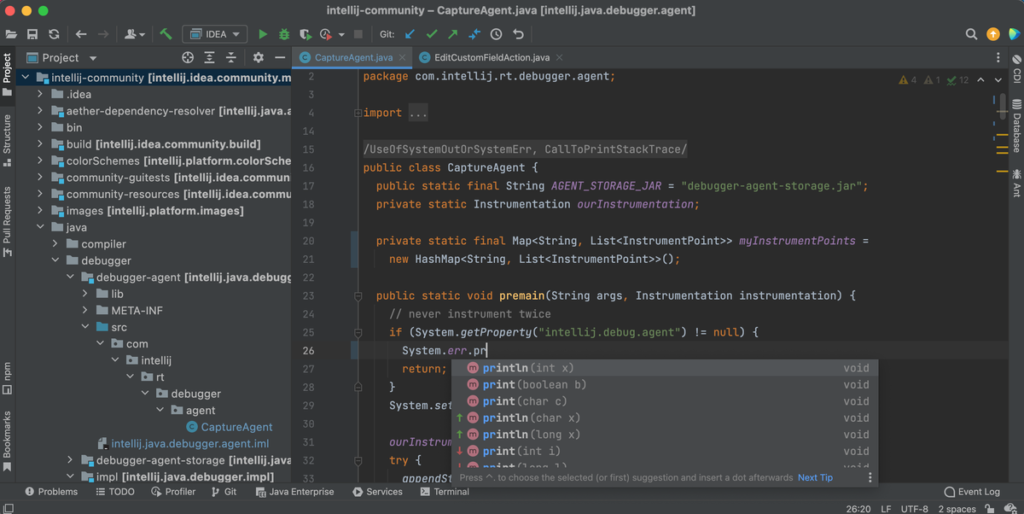Expand the .idea folder
The height and width of the screenshot is (514, 1024).
[40, 94]
